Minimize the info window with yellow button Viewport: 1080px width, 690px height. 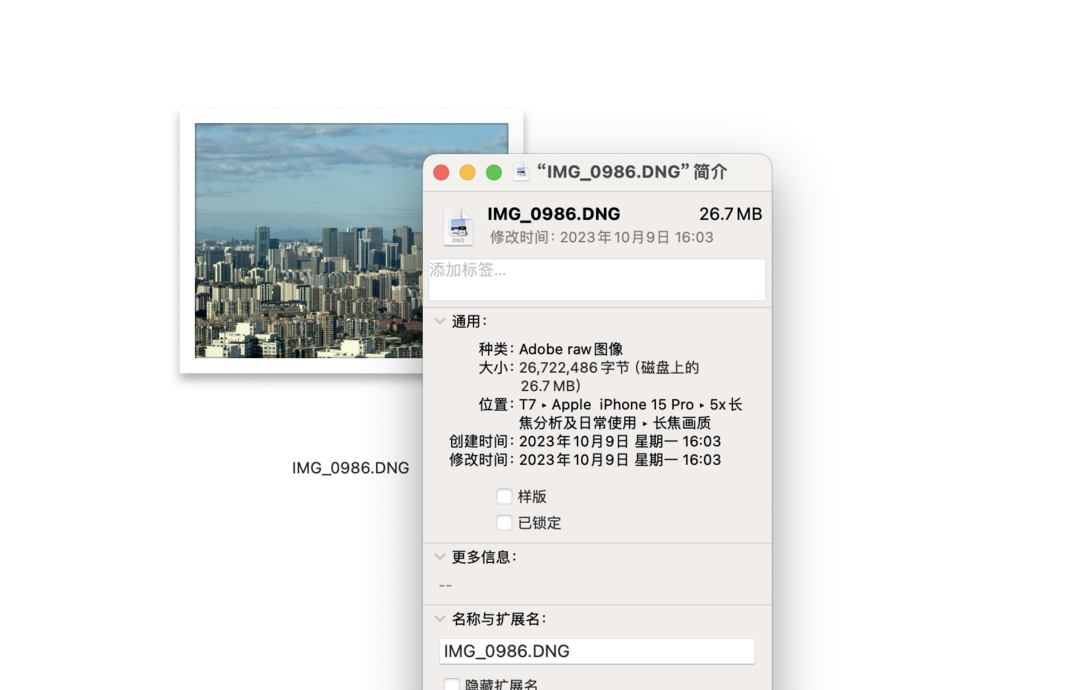pos(467,172)
